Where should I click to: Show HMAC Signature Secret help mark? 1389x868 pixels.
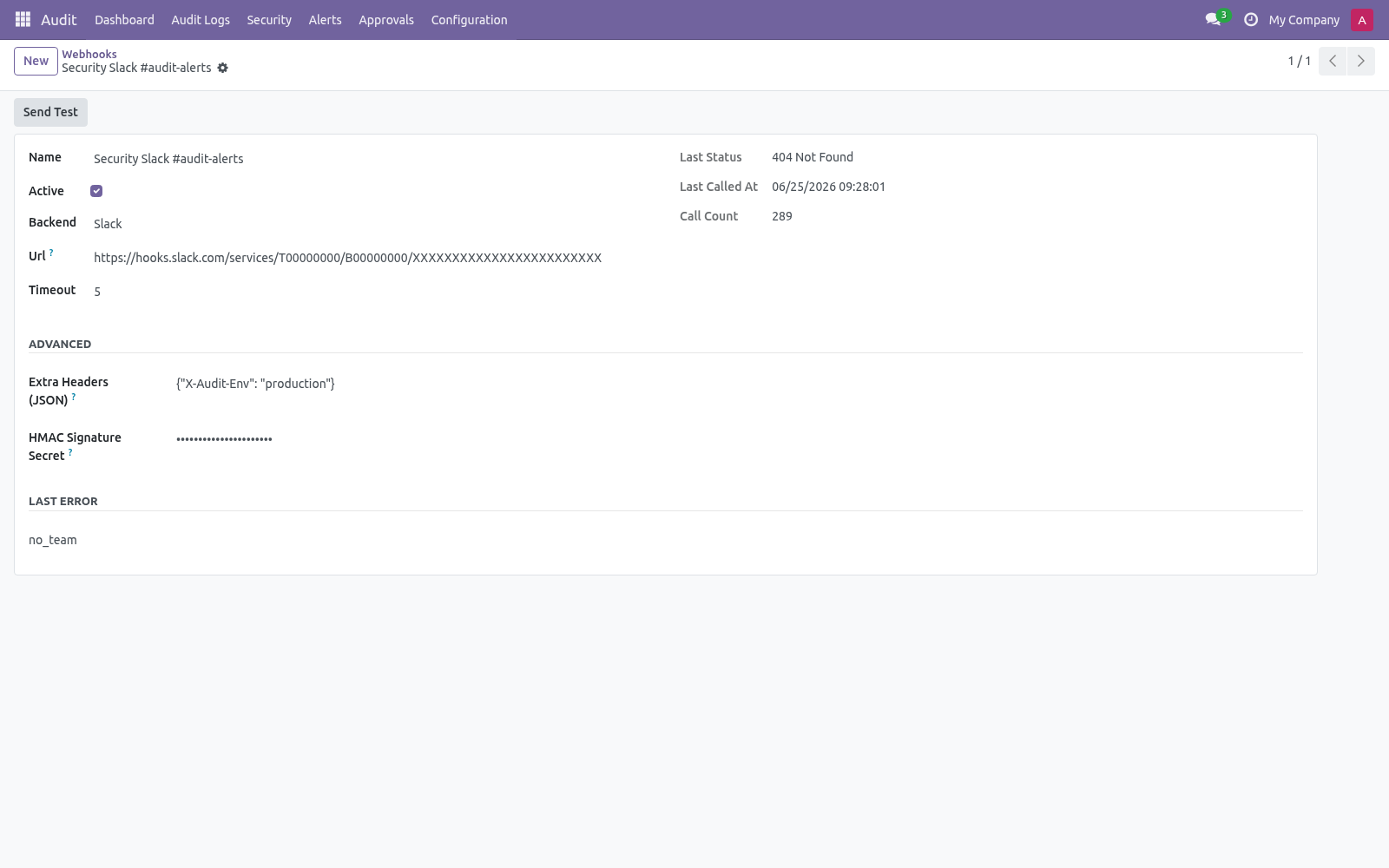(70, 452)
